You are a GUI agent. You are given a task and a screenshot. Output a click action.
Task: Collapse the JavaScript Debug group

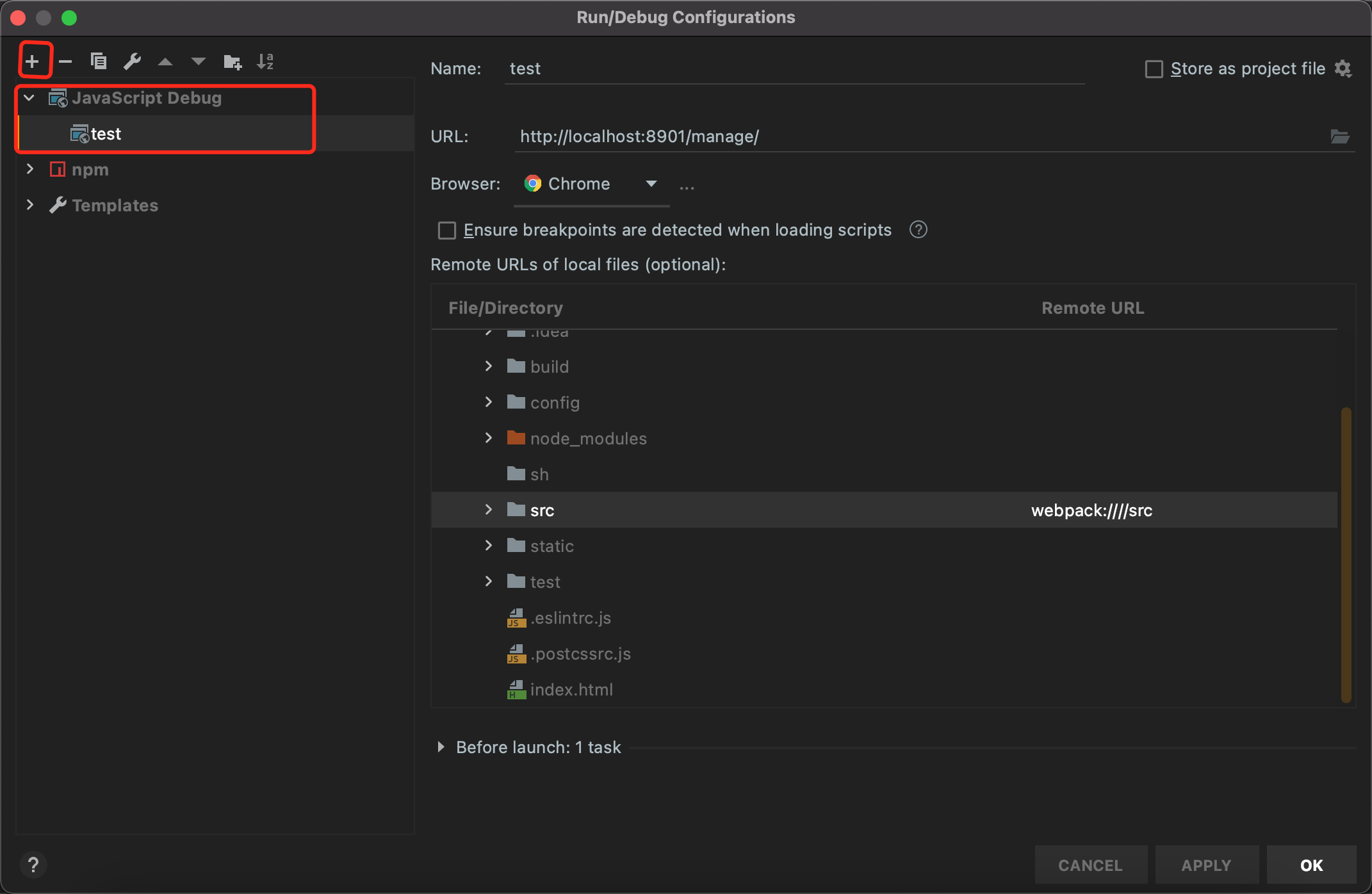click(x=29, y=98)
